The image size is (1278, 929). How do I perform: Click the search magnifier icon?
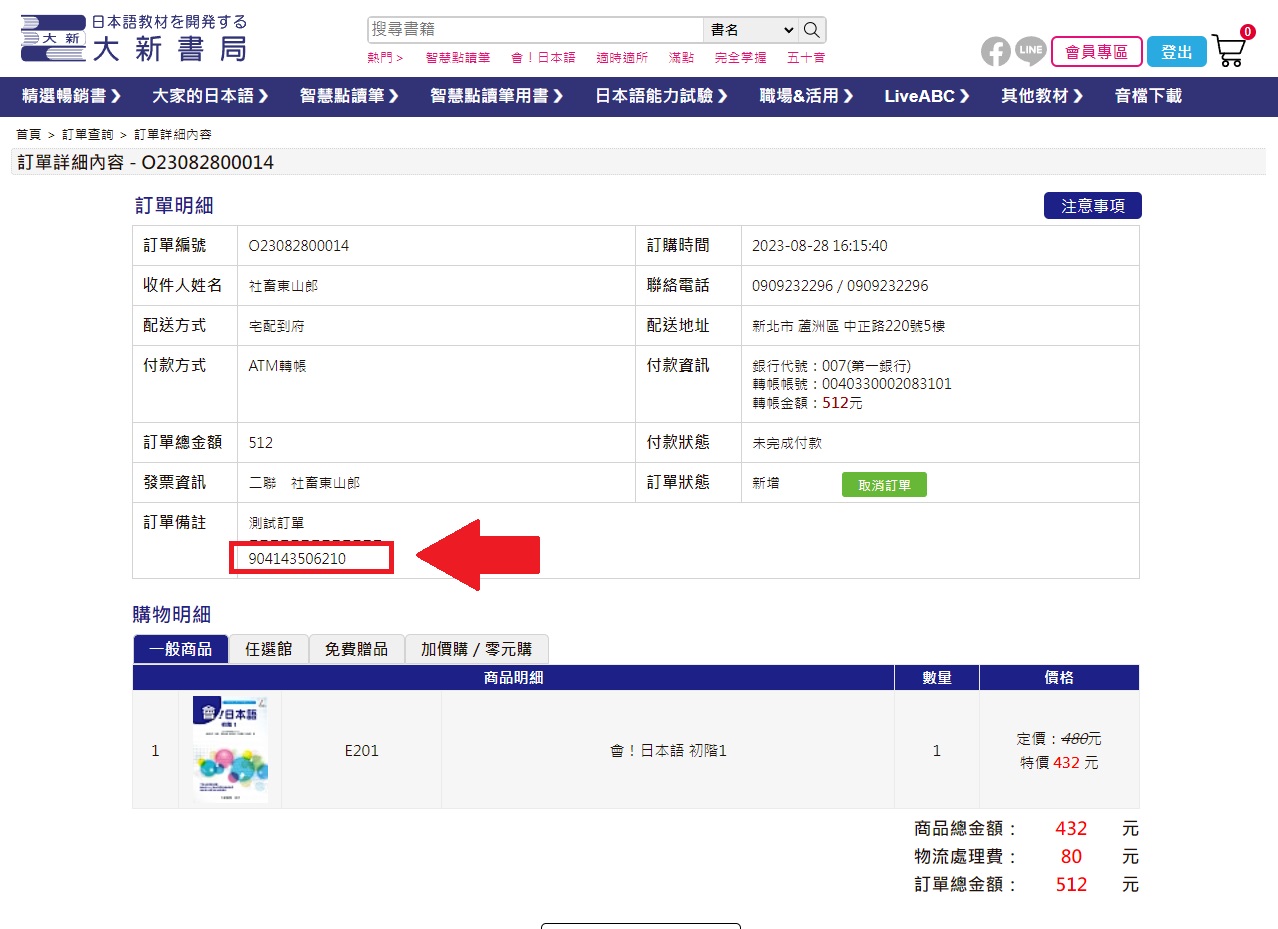pos(813,30)
